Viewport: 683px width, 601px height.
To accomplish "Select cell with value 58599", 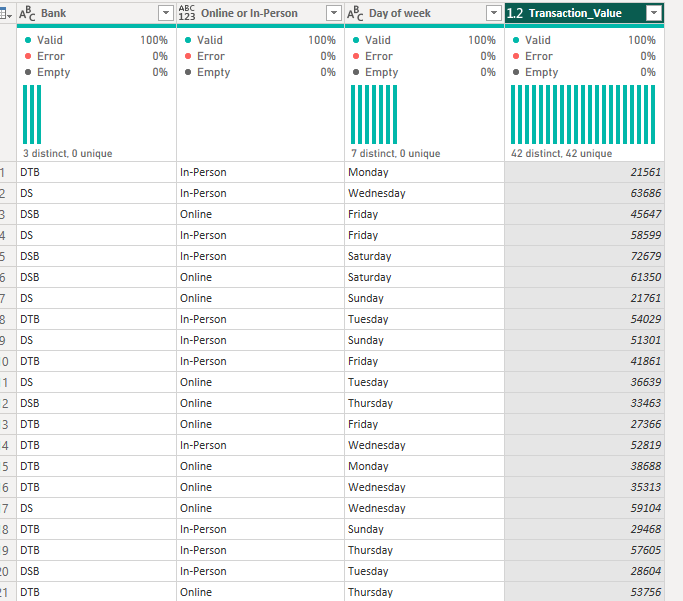I will coord(584,235).
